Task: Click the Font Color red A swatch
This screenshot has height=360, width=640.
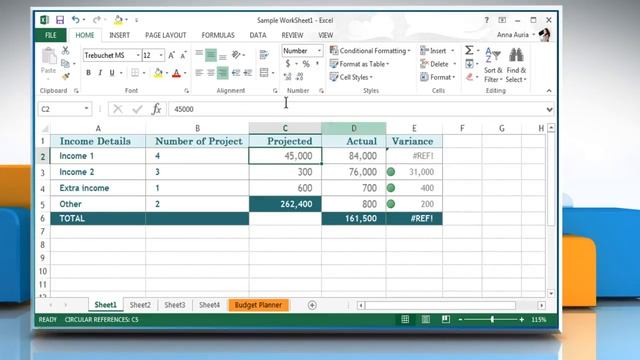Action: [x=176, y=73]
